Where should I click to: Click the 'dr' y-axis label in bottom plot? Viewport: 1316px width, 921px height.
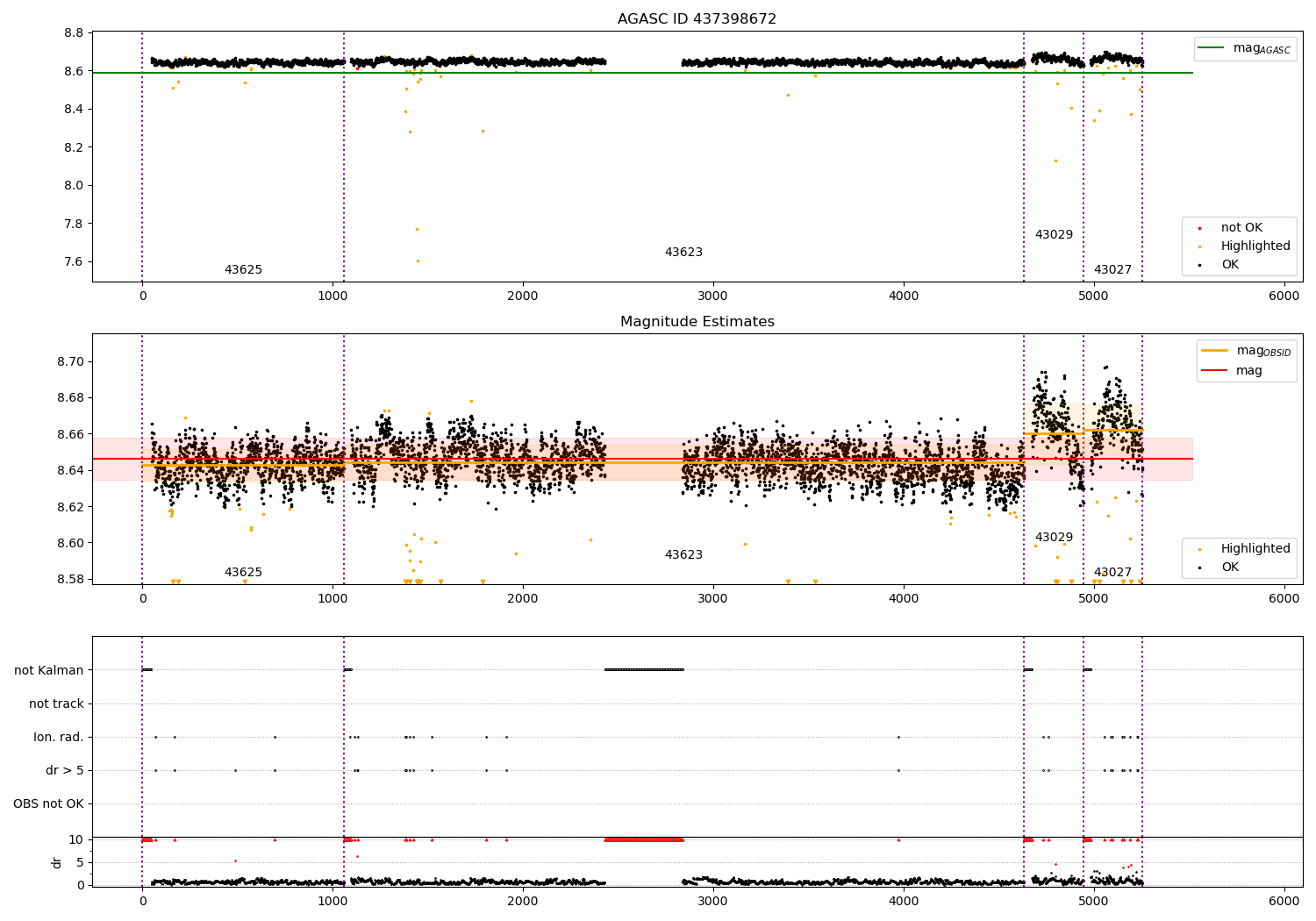coord(57,862)
